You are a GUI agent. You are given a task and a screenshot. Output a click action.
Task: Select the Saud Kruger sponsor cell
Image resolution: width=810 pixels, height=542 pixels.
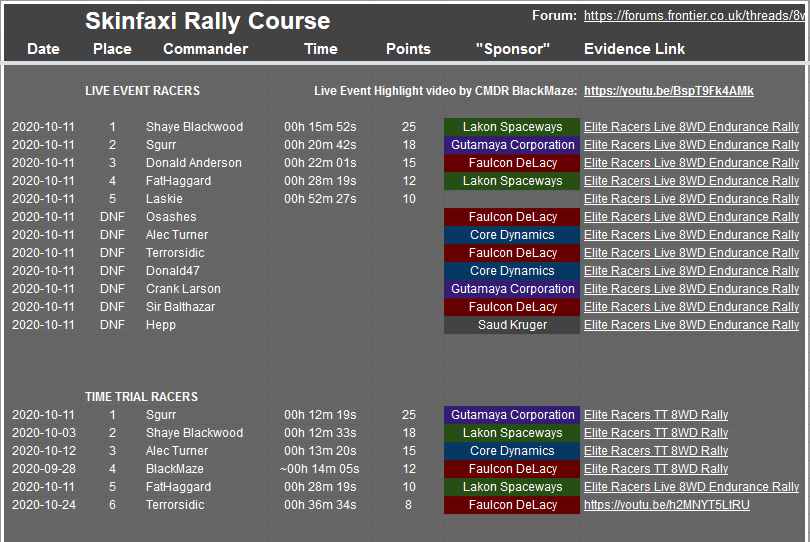point(512,325)
